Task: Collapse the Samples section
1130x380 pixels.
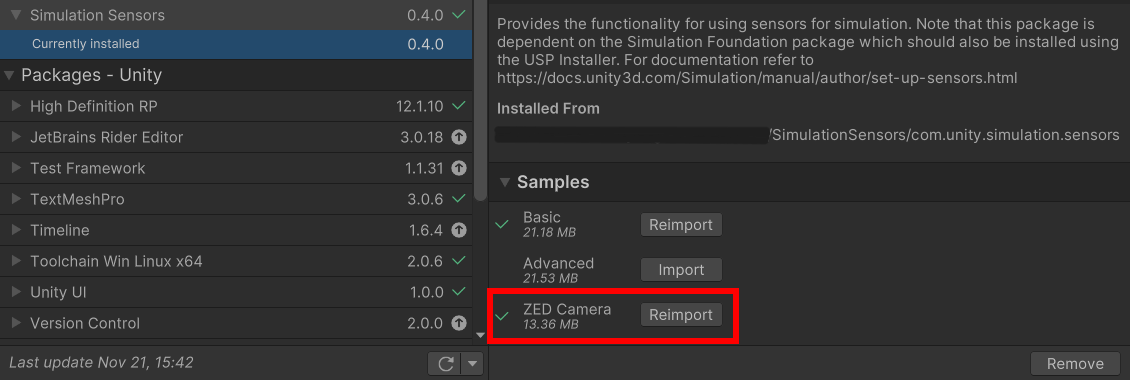Action: coord(504,182)
